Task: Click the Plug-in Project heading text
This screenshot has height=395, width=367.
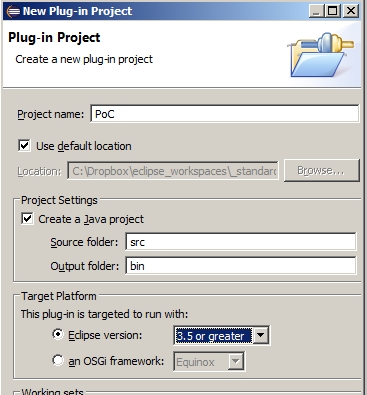Action: 54,37
